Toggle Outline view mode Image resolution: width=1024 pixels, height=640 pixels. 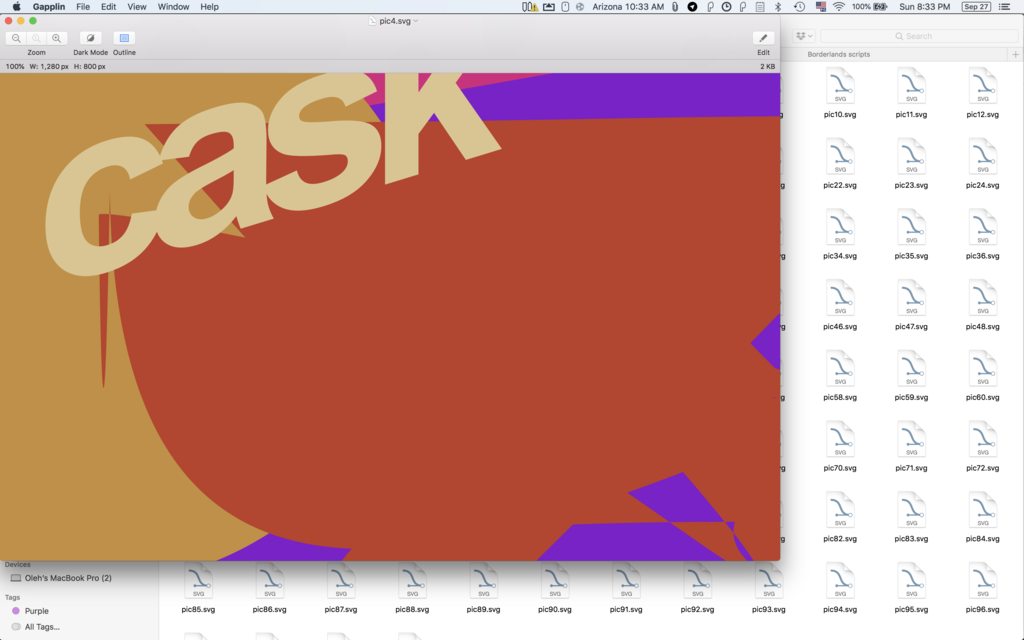point(124,38)
